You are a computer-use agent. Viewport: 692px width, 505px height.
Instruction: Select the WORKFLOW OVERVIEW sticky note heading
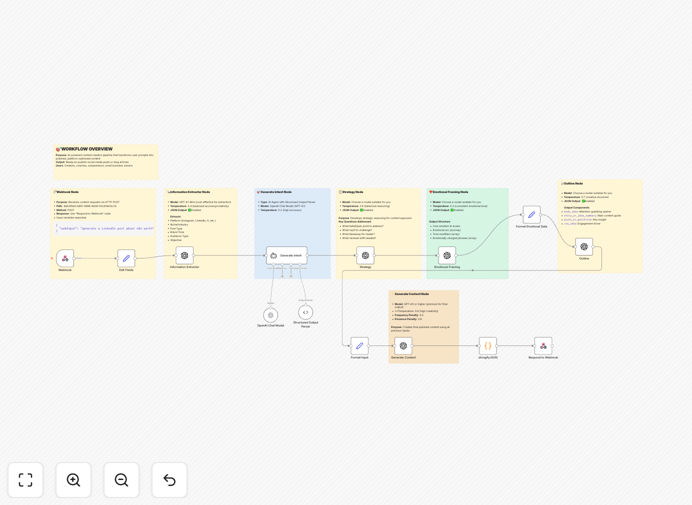coord(86,149)
